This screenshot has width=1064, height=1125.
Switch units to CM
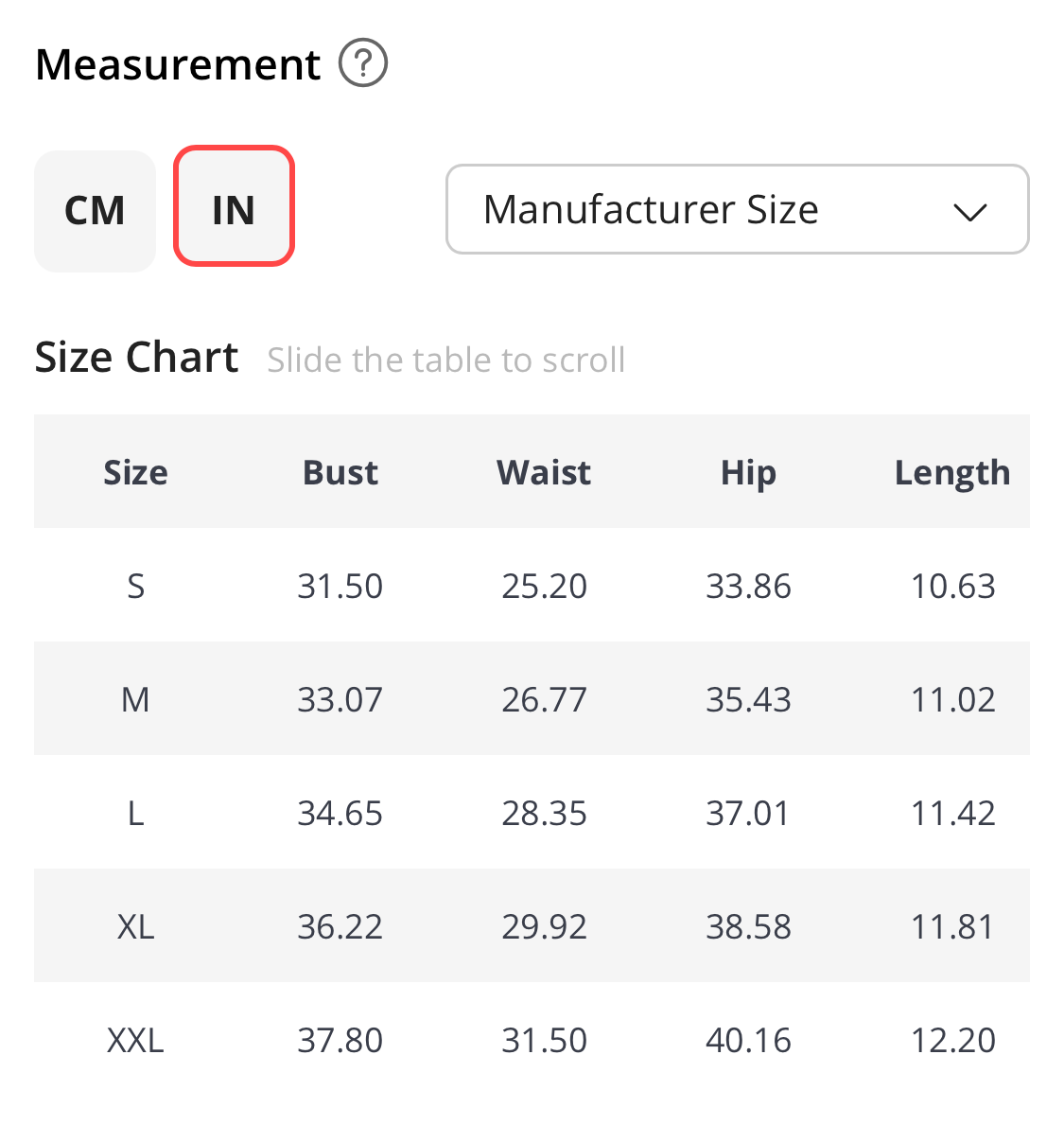tap(95, 211)
